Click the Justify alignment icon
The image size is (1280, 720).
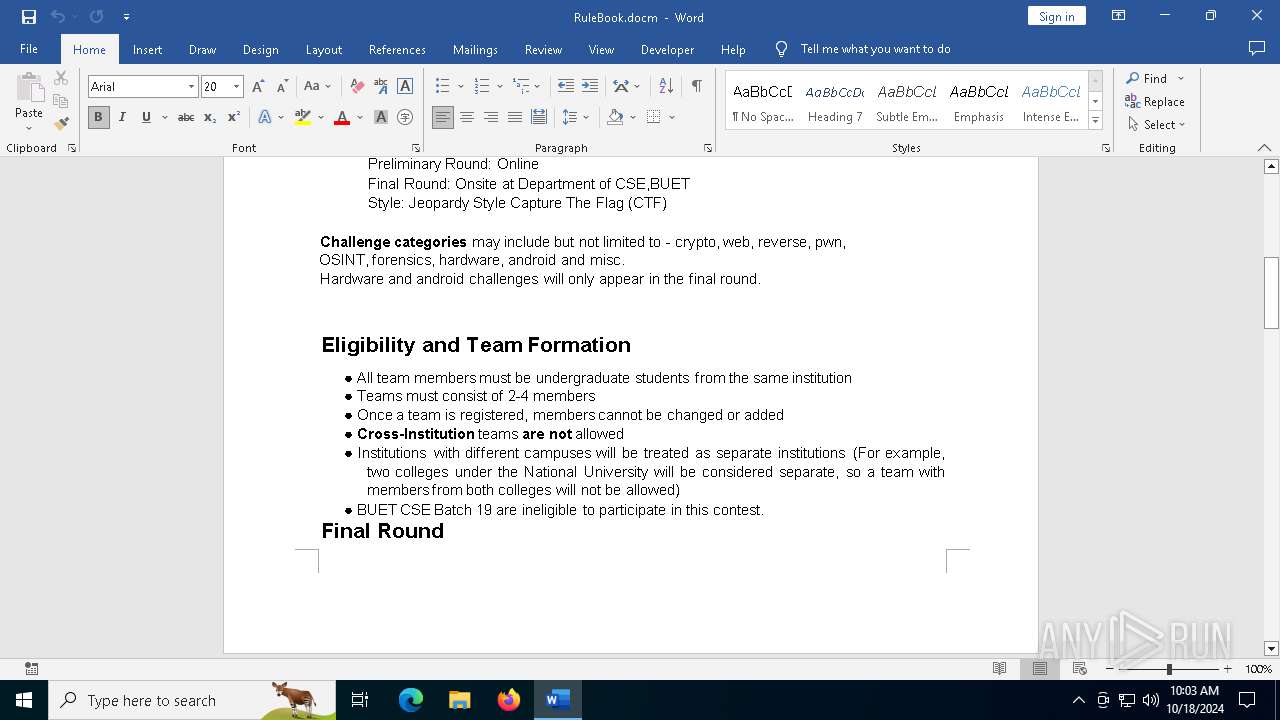[515, 117]
